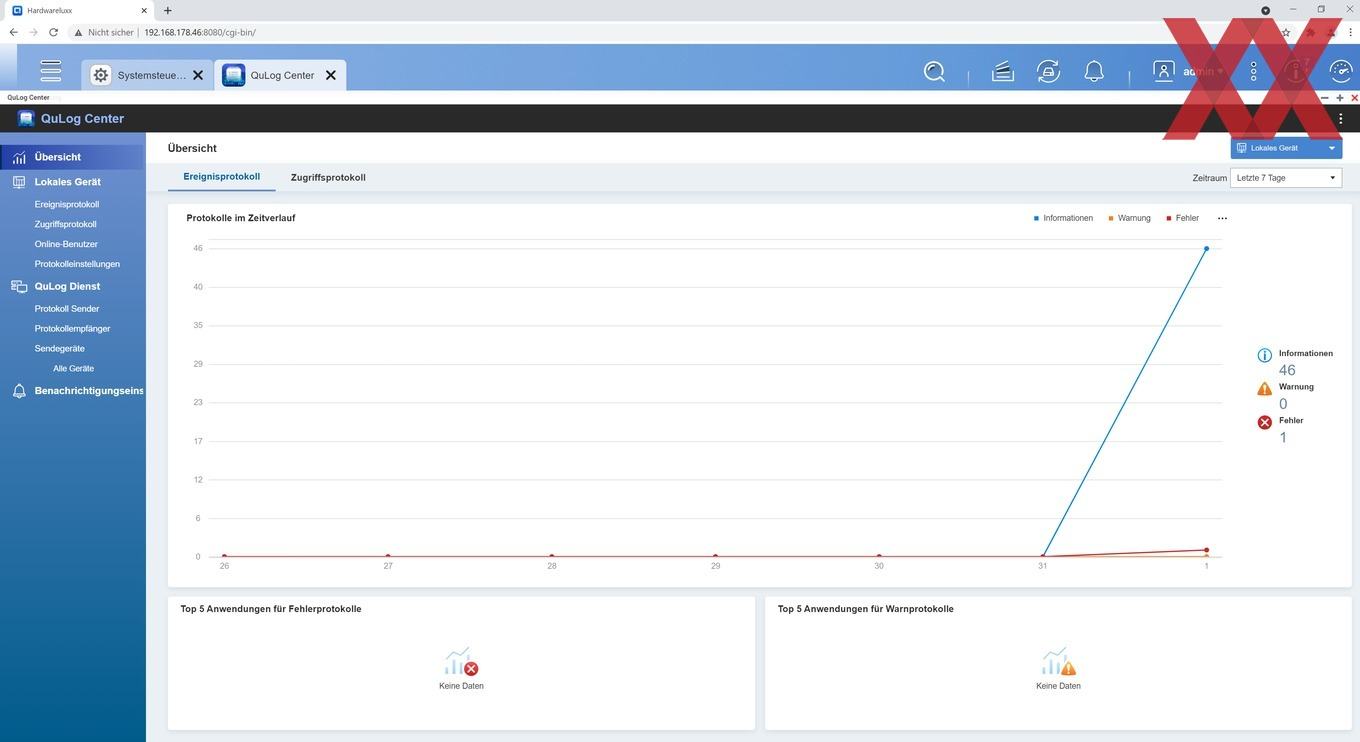Open notifications bell icon
The width and height of the screenshot is (1360, 742).
click(x=1094, y=71)
